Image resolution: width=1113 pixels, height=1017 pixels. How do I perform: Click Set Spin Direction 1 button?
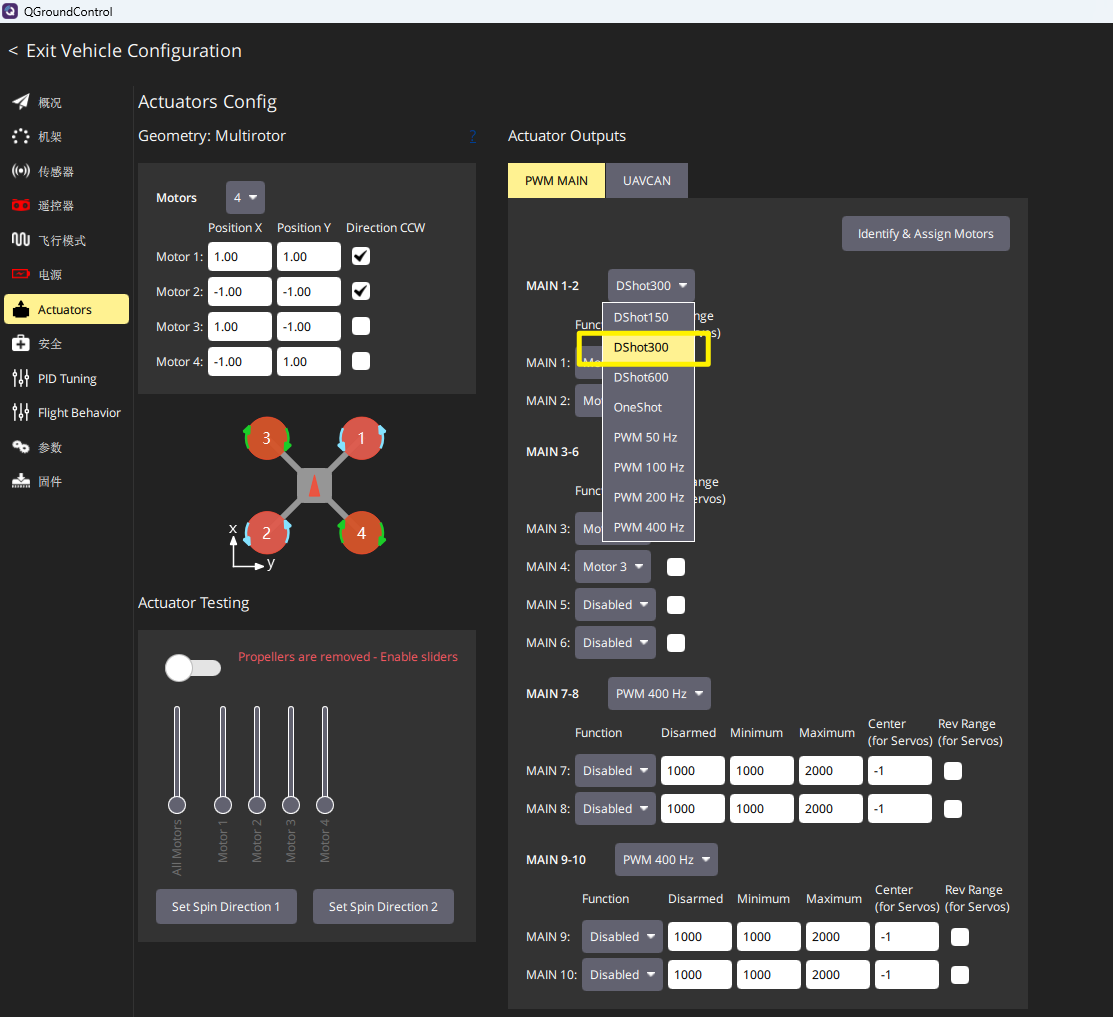click(226, 906)
